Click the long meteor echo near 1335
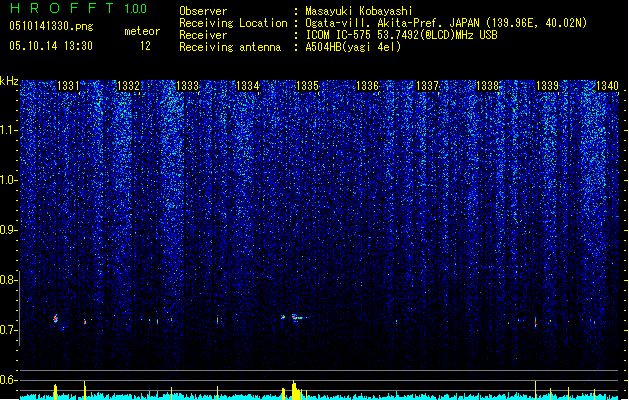This screenshot has width=629, height=400. pyautogui.click(x=299, y=317)
